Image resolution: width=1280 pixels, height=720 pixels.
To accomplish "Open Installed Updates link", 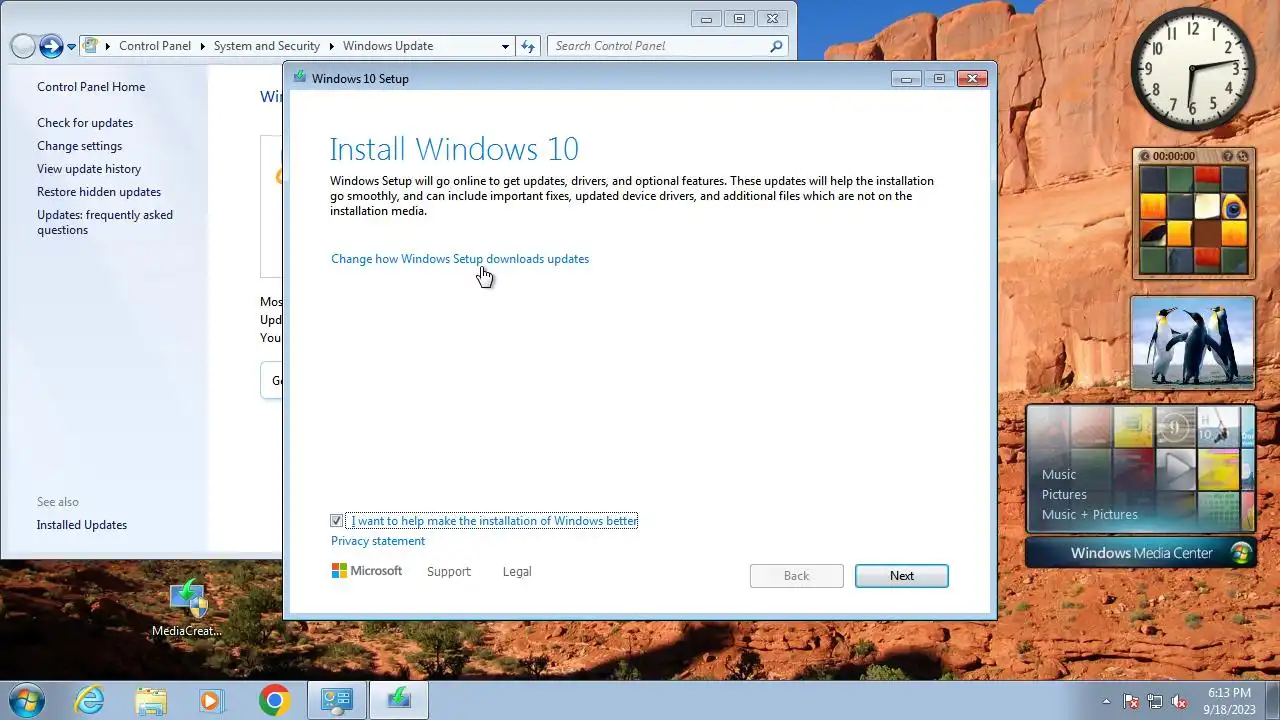I will (82, 525).
